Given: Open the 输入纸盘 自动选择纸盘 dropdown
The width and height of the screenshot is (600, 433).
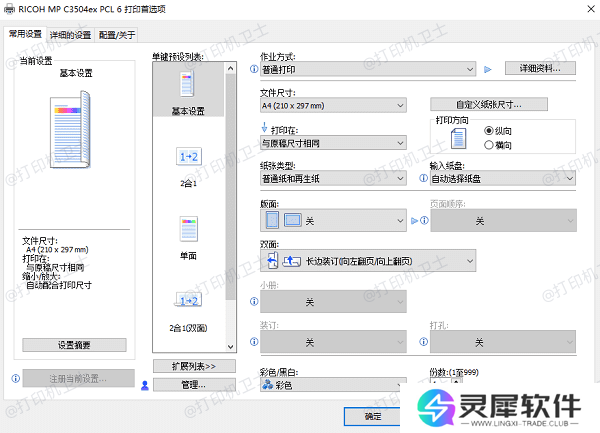Looking at the screenshot, I should [503, 178].
